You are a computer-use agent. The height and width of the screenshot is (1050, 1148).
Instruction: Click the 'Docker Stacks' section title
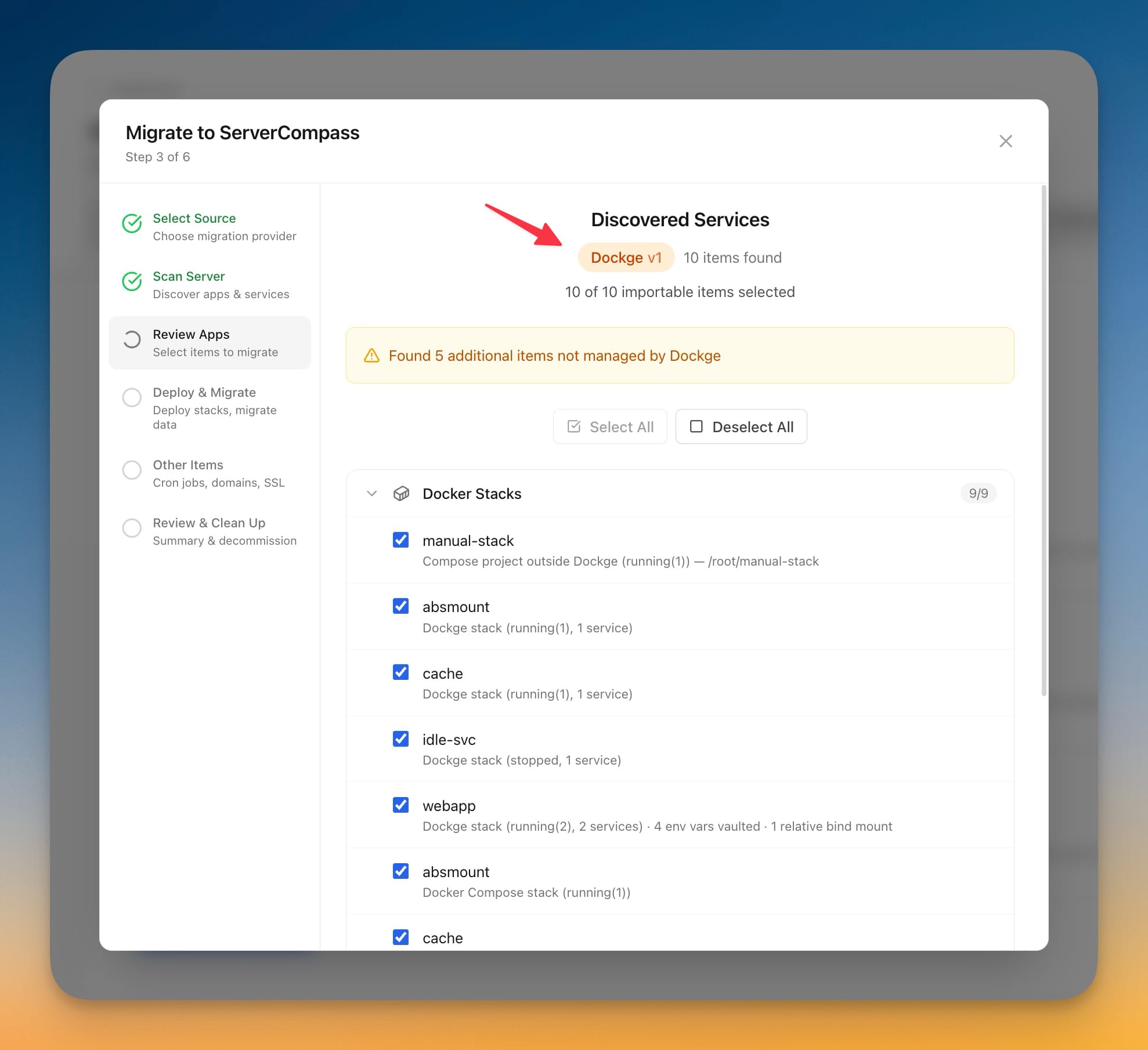coord(472,494)
